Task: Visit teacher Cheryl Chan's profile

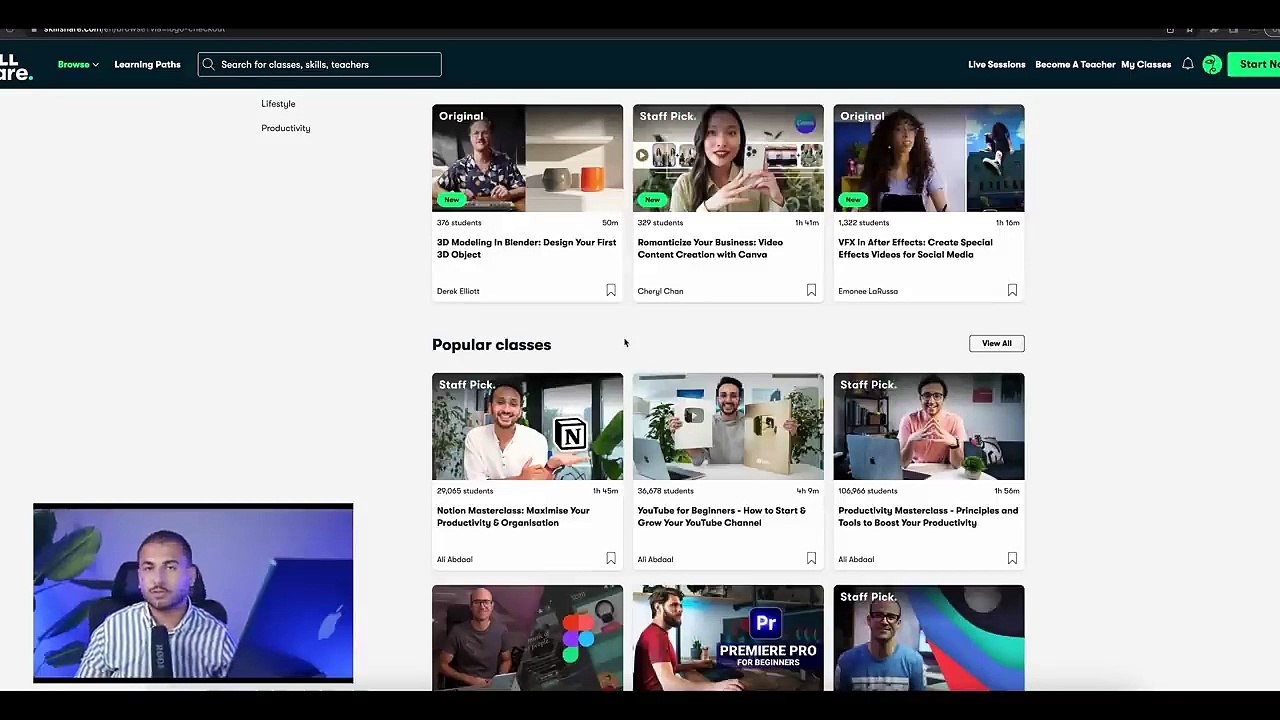Action: (660, 291)
